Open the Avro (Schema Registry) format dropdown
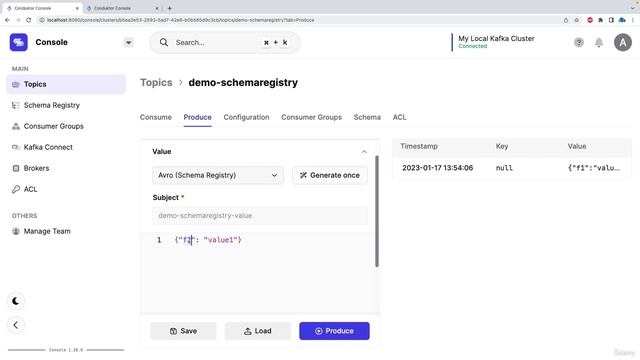This screenshot has width=640, height=360. (218, 175)
